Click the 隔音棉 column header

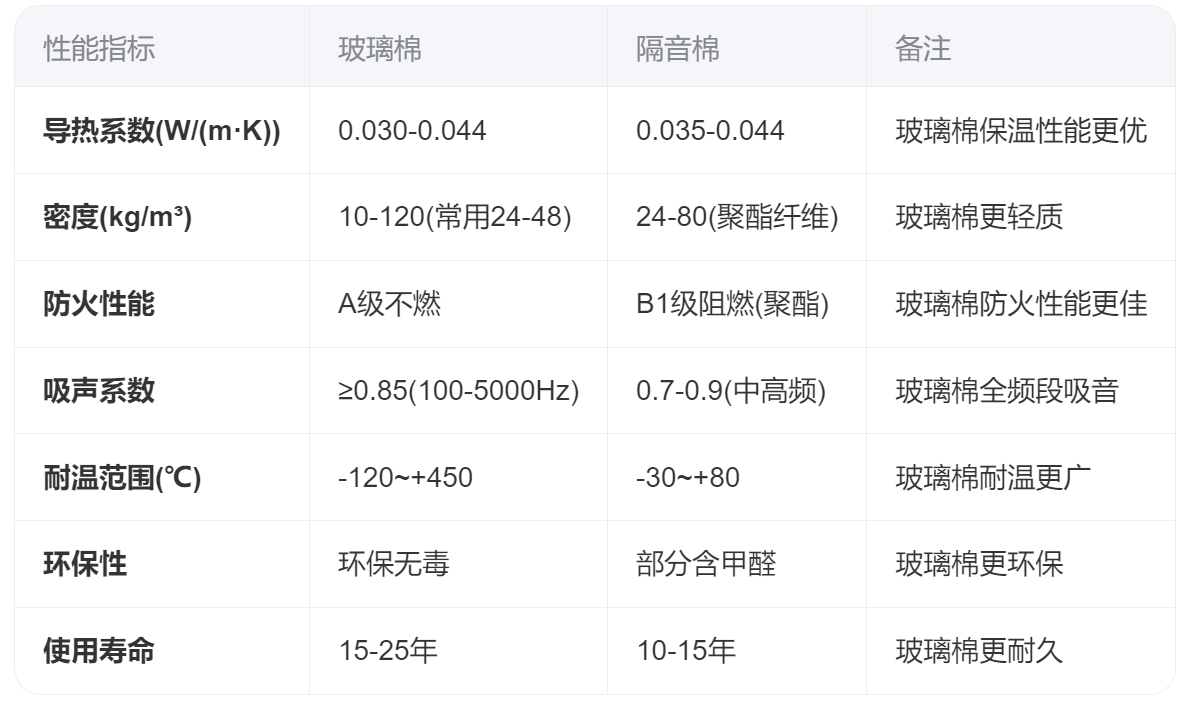(x=677, y=49)
